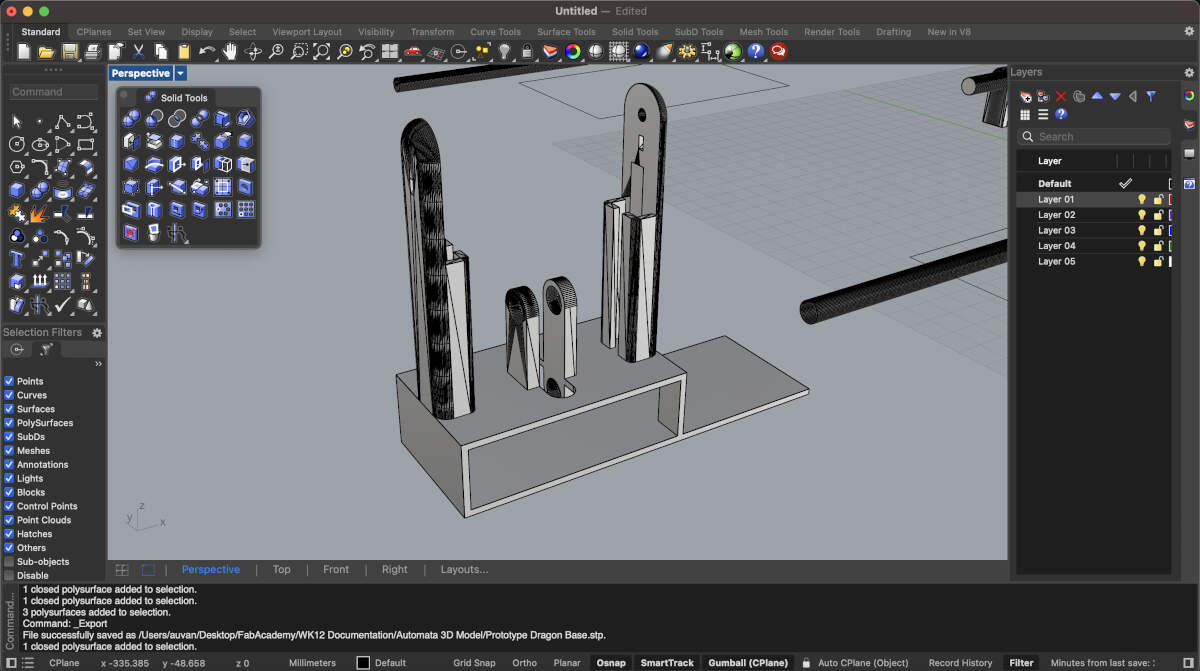Click Layer 01 red color swatch
Screen dimensions: 1200x671
pyautogui.click(x=1171, y=199)
